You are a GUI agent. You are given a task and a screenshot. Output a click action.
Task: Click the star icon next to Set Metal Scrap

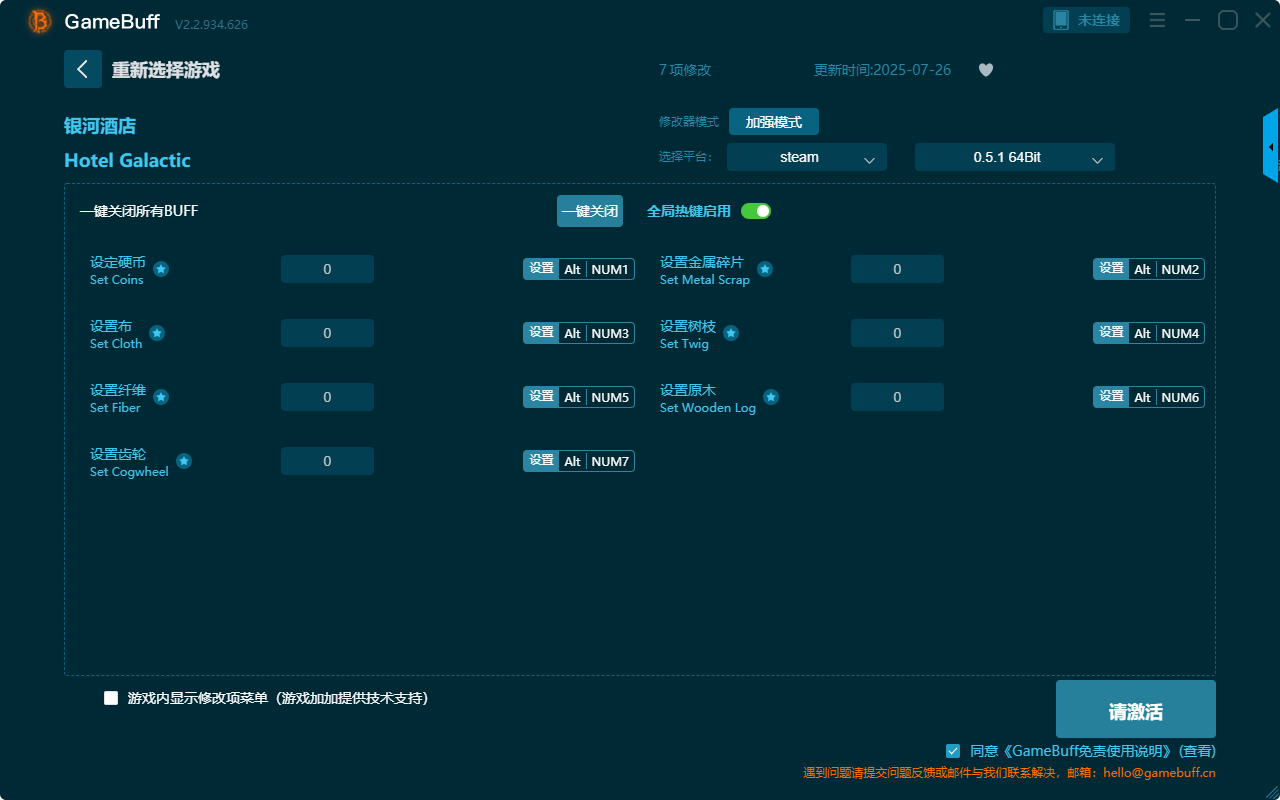tap(764, 269)
